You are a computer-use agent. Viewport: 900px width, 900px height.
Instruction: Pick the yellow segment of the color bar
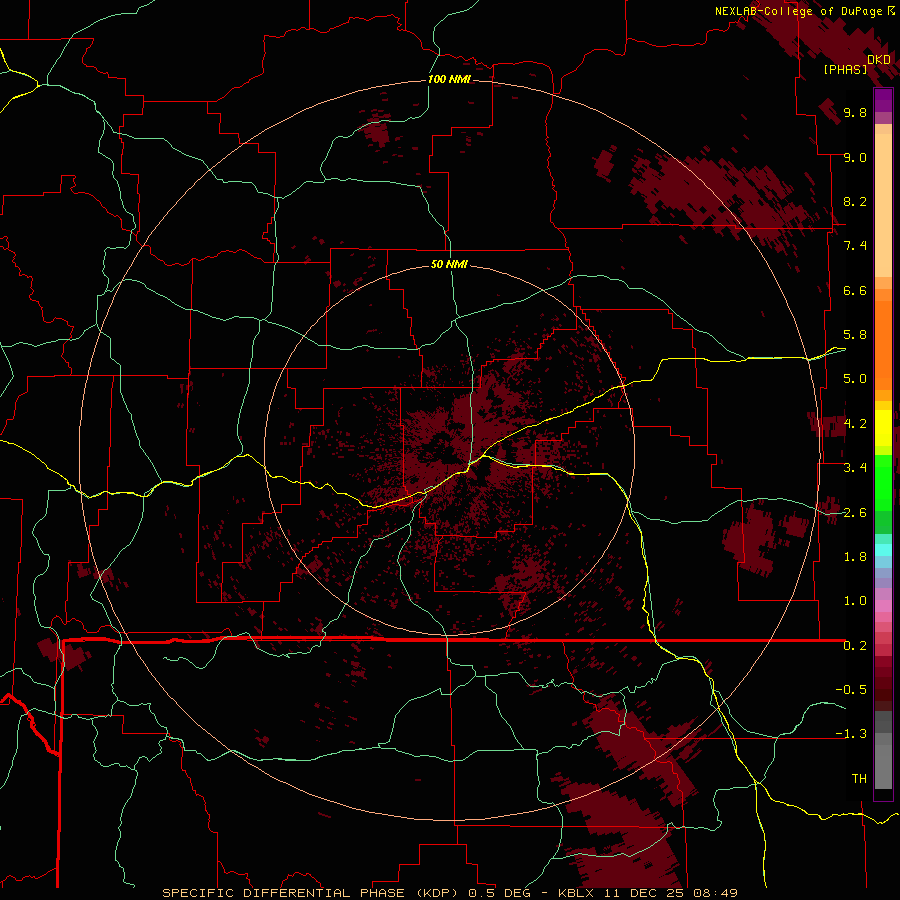click(883, 428)
